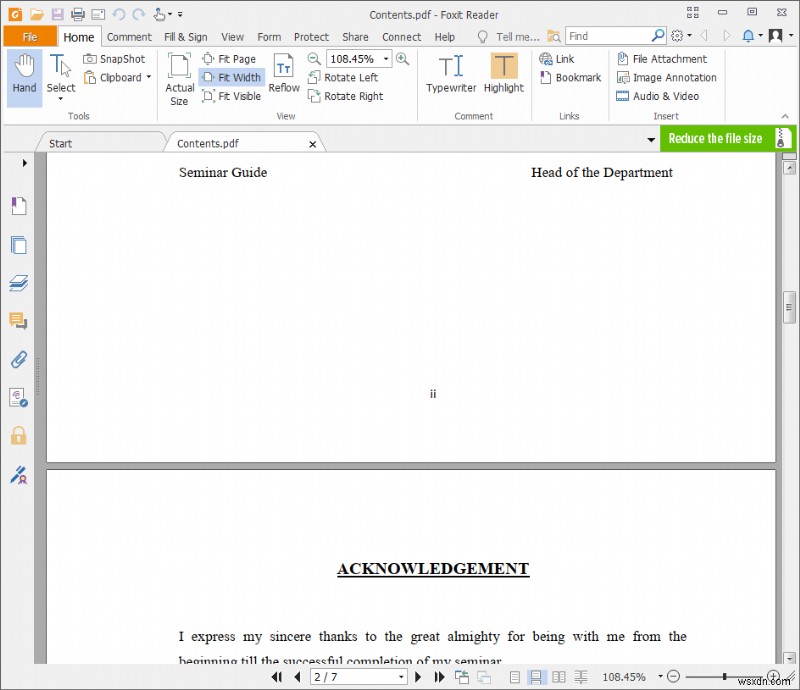Select the Highlight tool
Image resolution: width=800 pixels, height=690 pixels.
(x=503, y=75)
